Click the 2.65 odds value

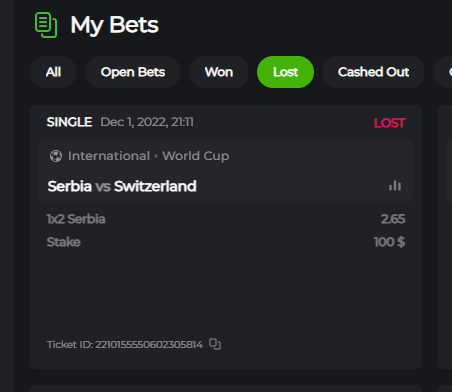tap(393, 219)
